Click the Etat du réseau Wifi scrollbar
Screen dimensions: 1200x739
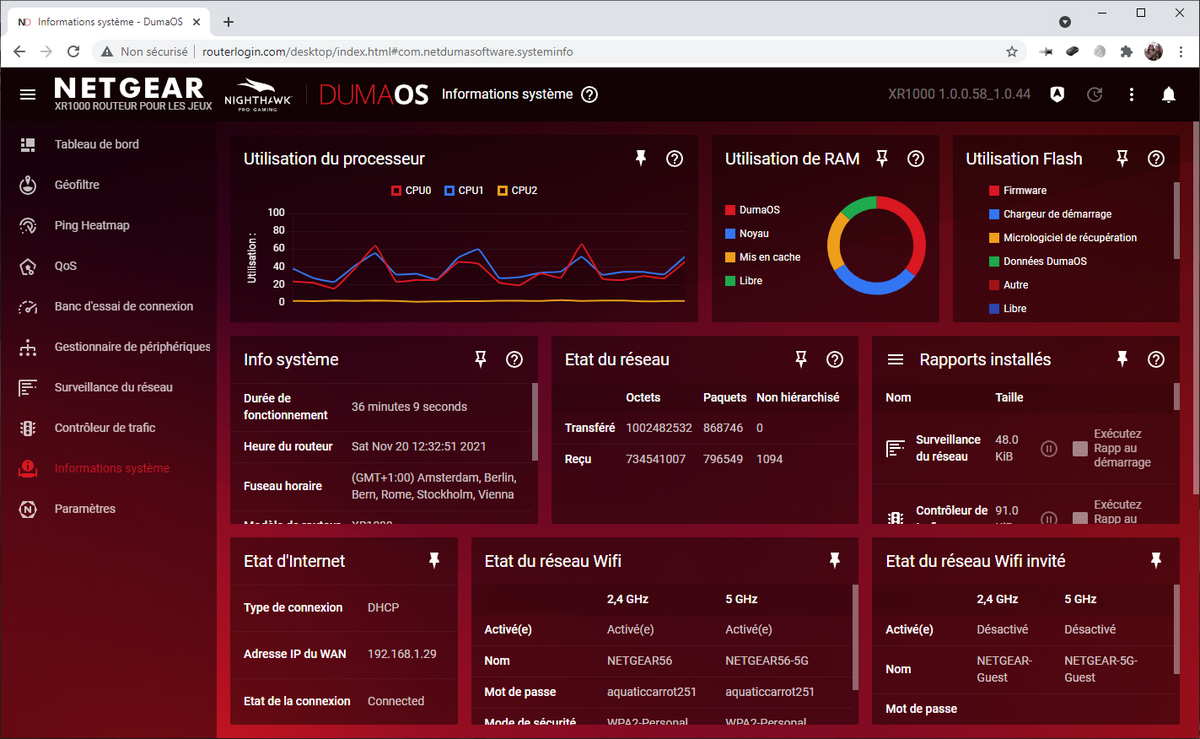[x=855, y=637]
